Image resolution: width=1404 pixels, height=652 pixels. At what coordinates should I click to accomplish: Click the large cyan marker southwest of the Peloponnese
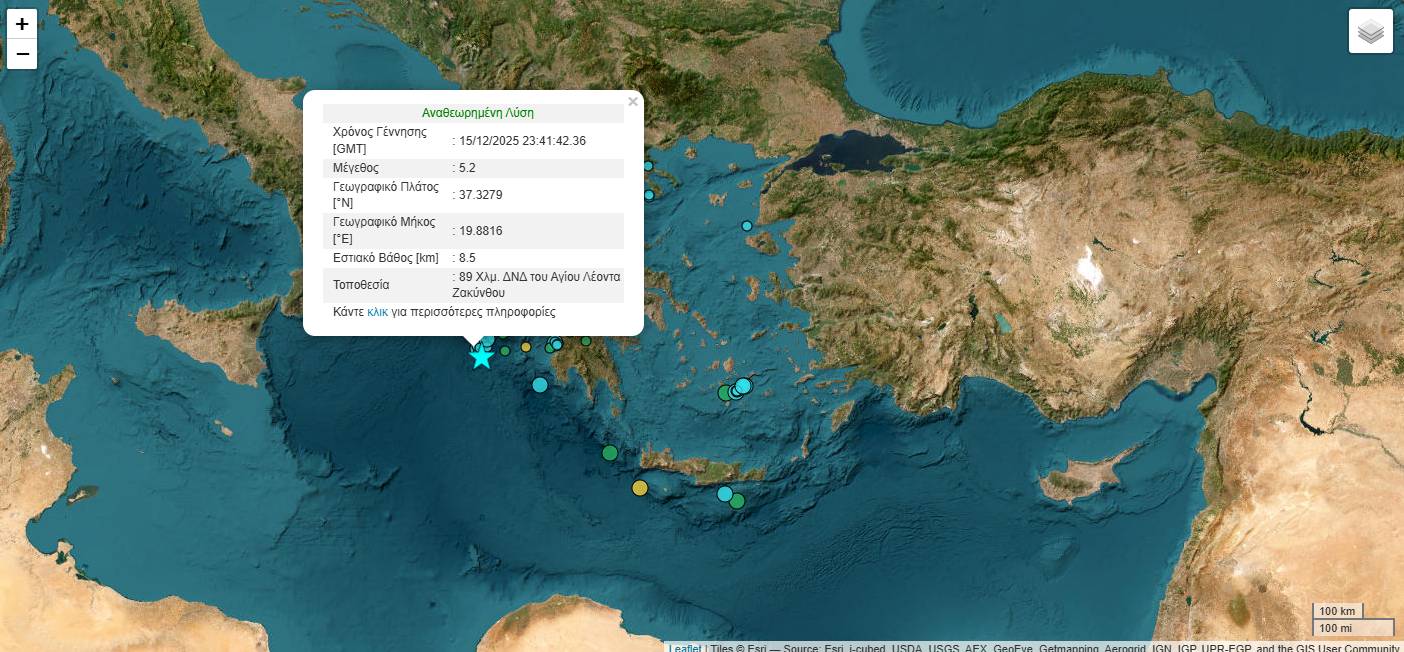[540, 385]
